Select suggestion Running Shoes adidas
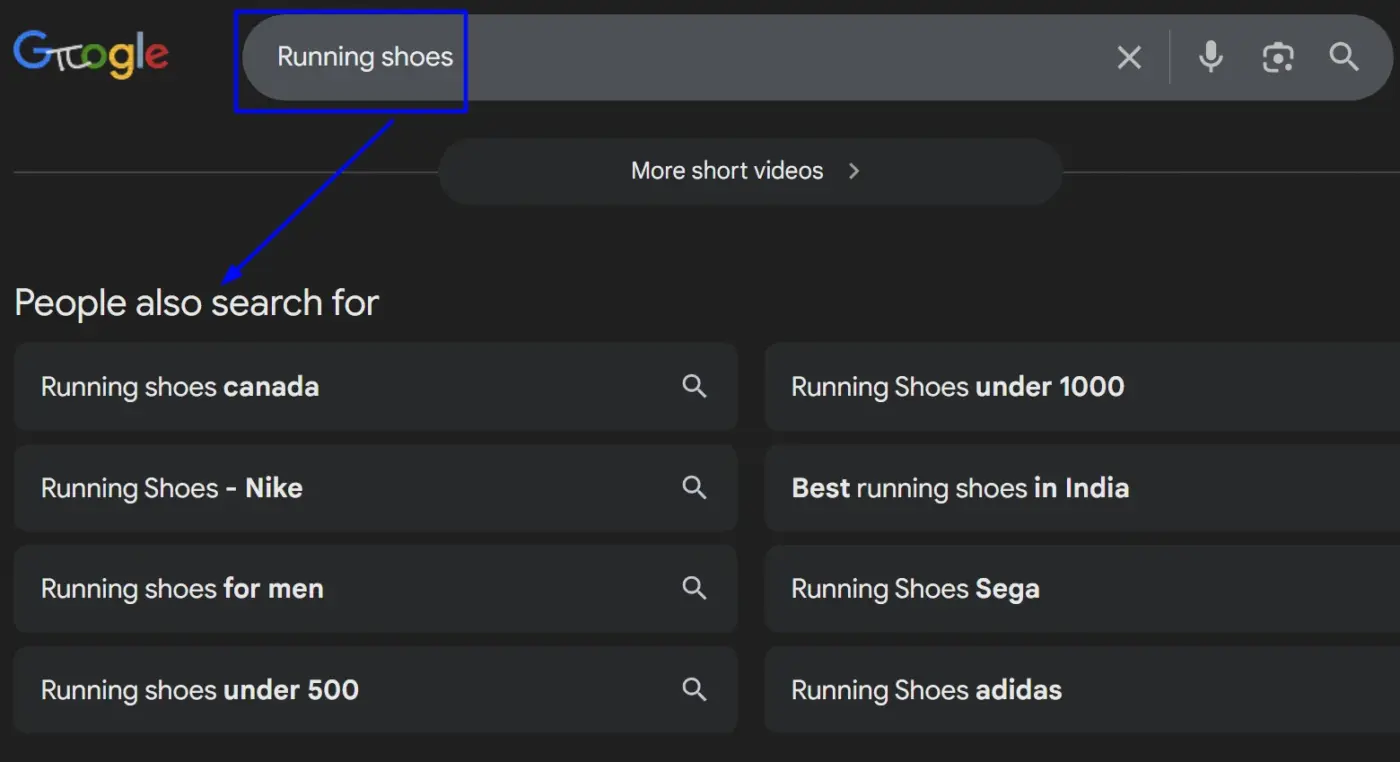The height and width of the screenshot is (762, 1400). coord(1082,689)
